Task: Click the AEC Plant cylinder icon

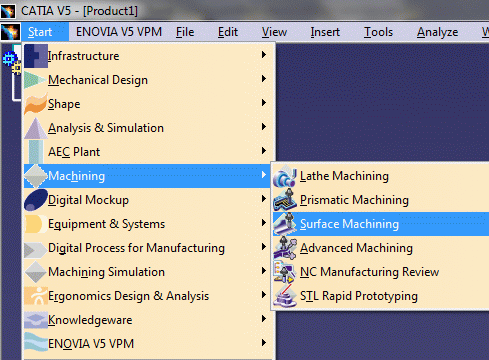Action: click(x=36, y=152)
